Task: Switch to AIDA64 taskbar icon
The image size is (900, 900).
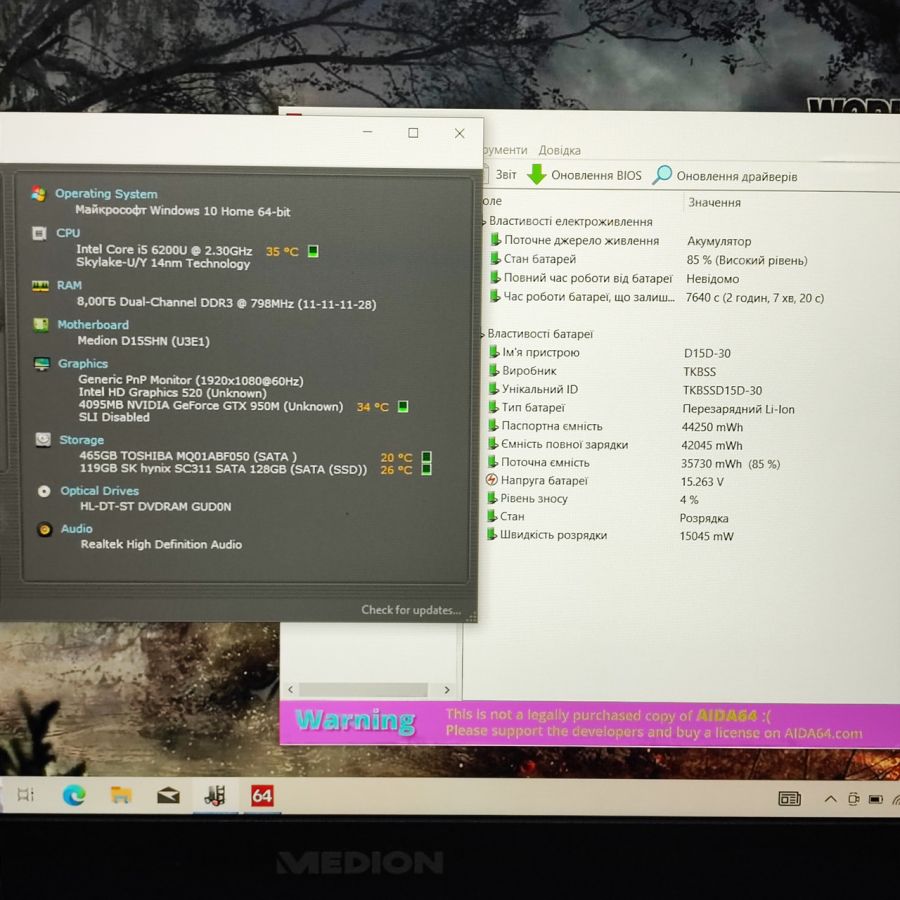Action: pos(262,796)
